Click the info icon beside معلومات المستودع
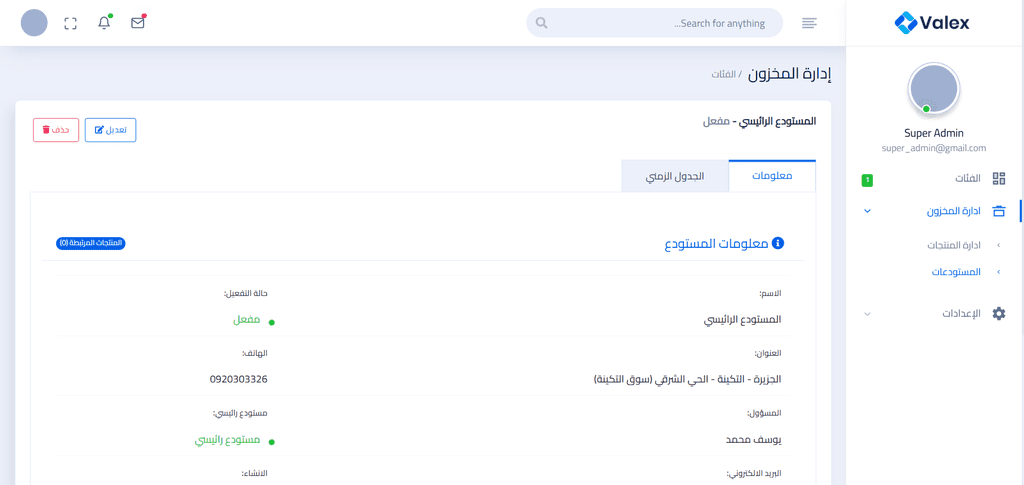The height and width of the screenshot is (485, 1024). 778,243
